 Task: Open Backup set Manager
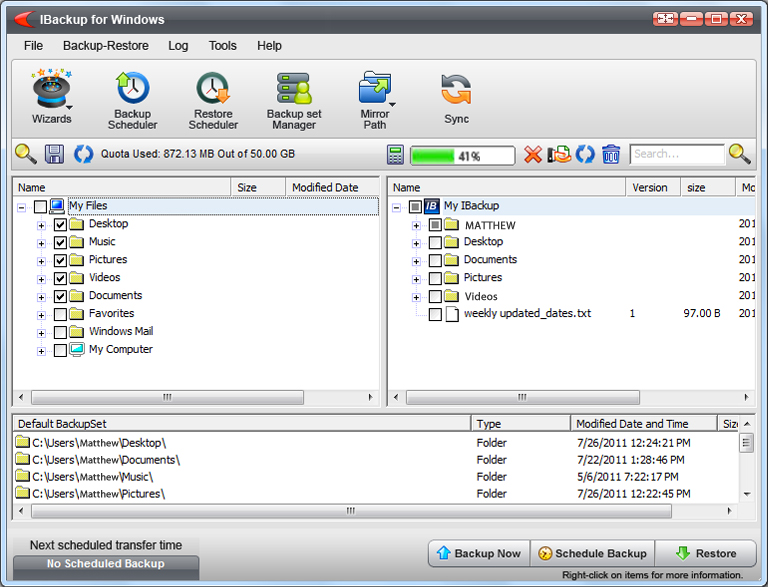pyautogui.click(x=294, y=100)
